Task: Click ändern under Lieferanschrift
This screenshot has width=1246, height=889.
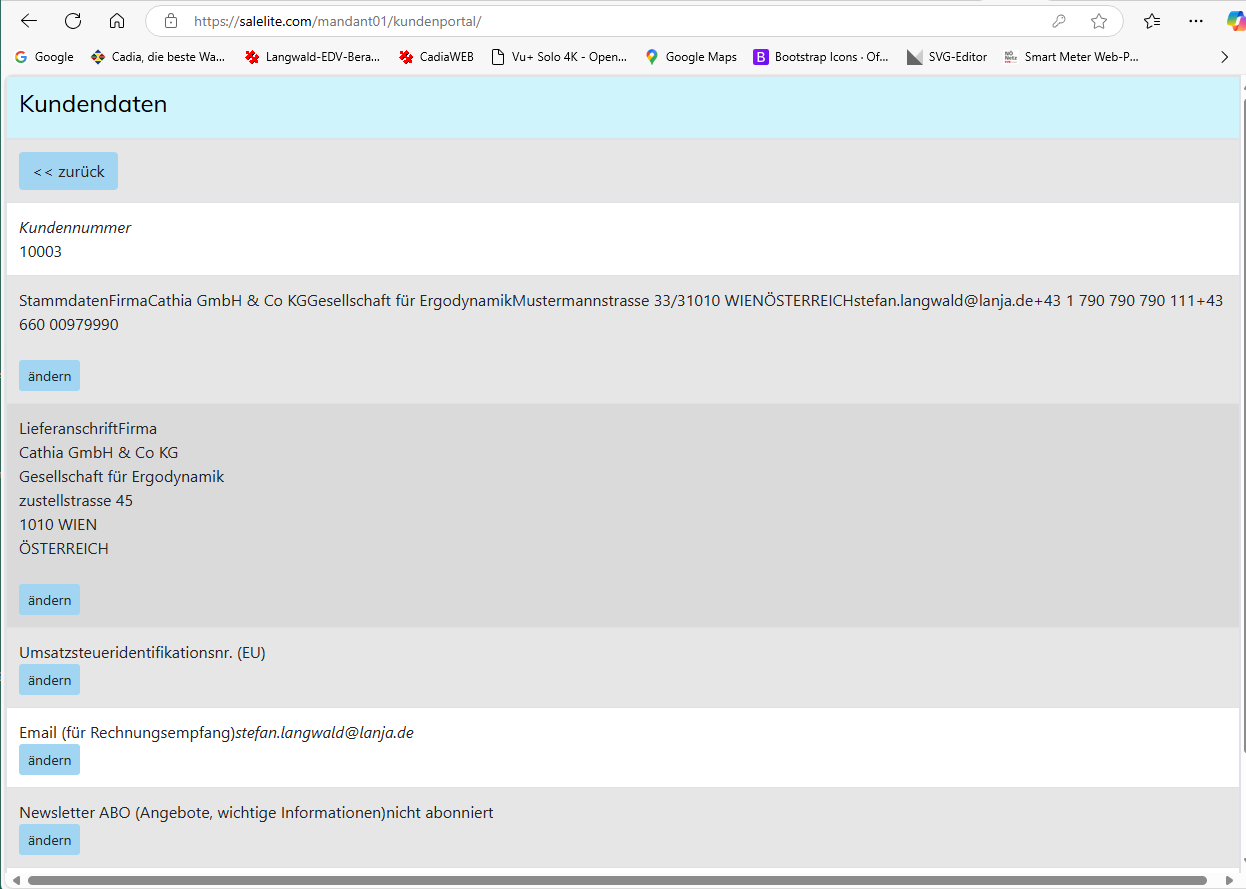Action: pyautogui.click(x=49, y=600)
